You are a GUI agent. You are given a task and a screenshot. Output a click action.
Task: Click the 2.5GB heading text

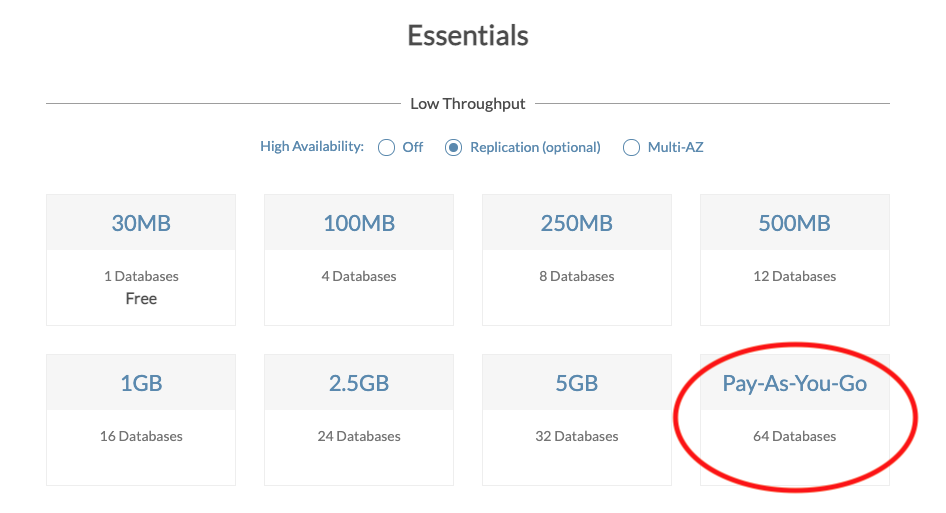click(359, 383)
